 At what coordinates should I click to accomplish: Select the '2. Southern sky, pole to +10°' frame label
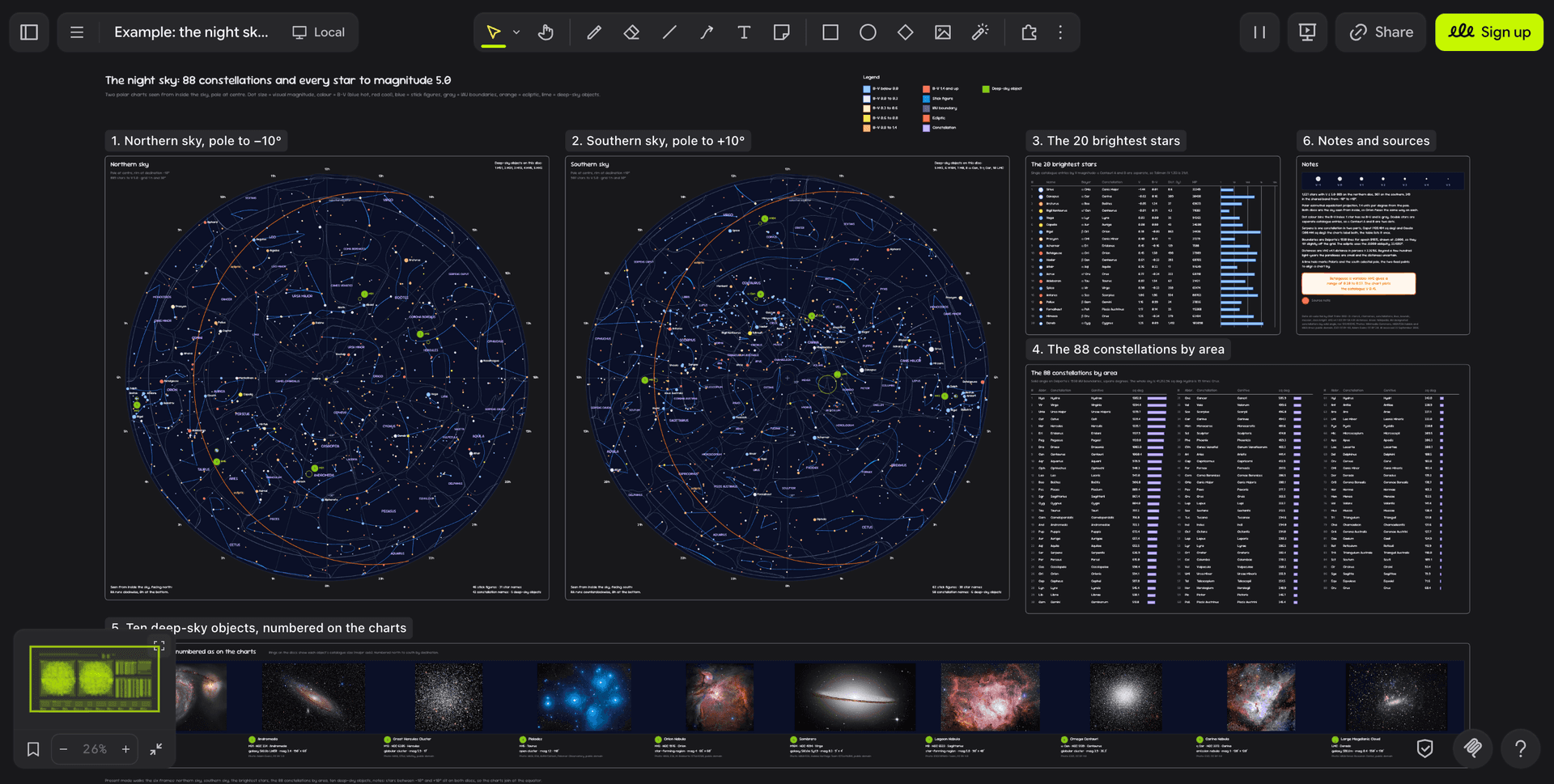pos(658,141)
